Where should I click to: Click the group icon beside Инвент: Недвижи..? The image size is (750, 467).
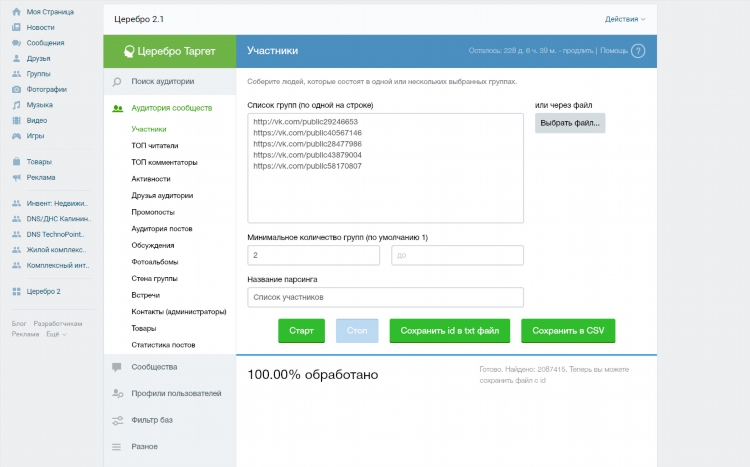(x=16, y=203)
